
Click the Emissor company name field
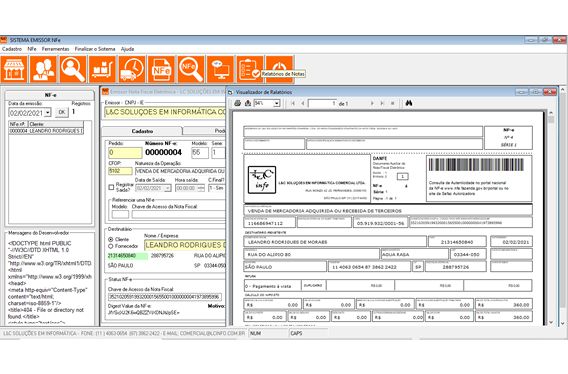[x=165, y=112]
